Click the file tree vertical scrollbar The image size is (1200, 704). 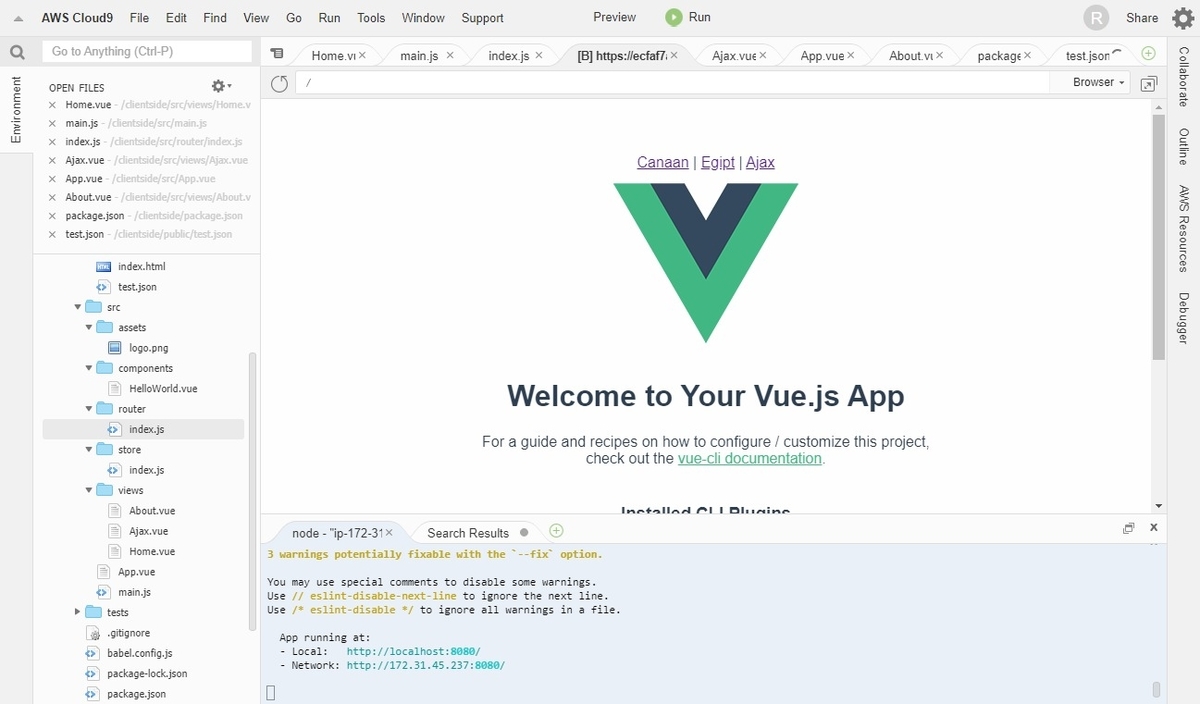coord(252,490)
